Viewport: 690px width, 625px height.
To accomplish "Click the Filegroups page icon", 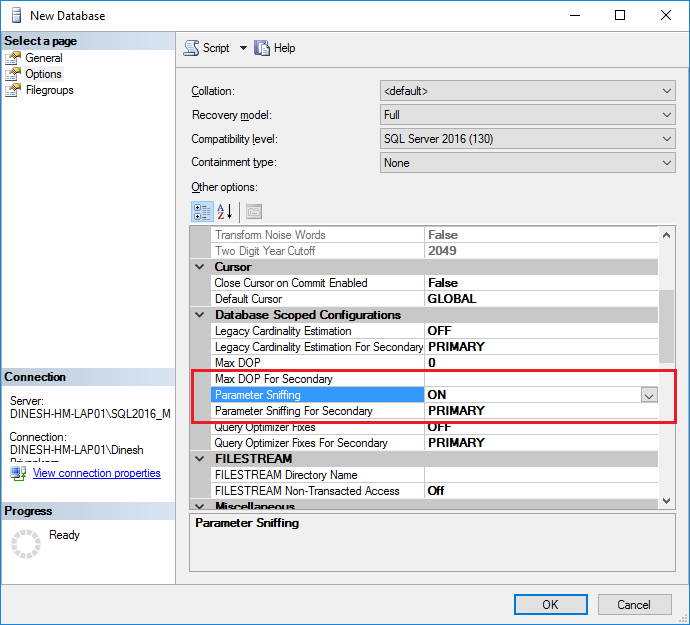I will coord(13,90).
